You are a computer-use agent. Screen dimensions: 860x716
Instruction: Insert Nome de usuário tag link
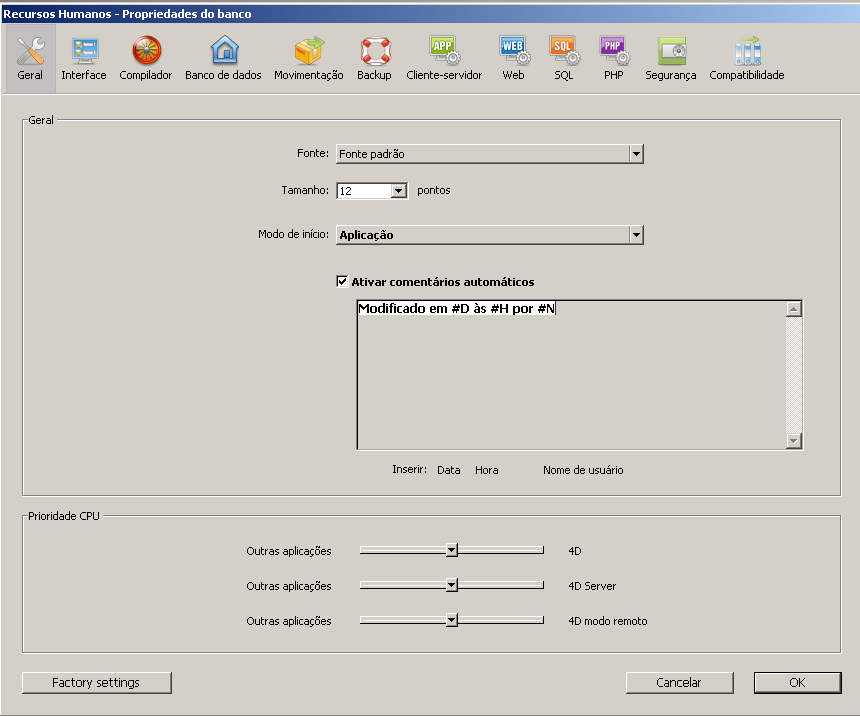(583, 470)
